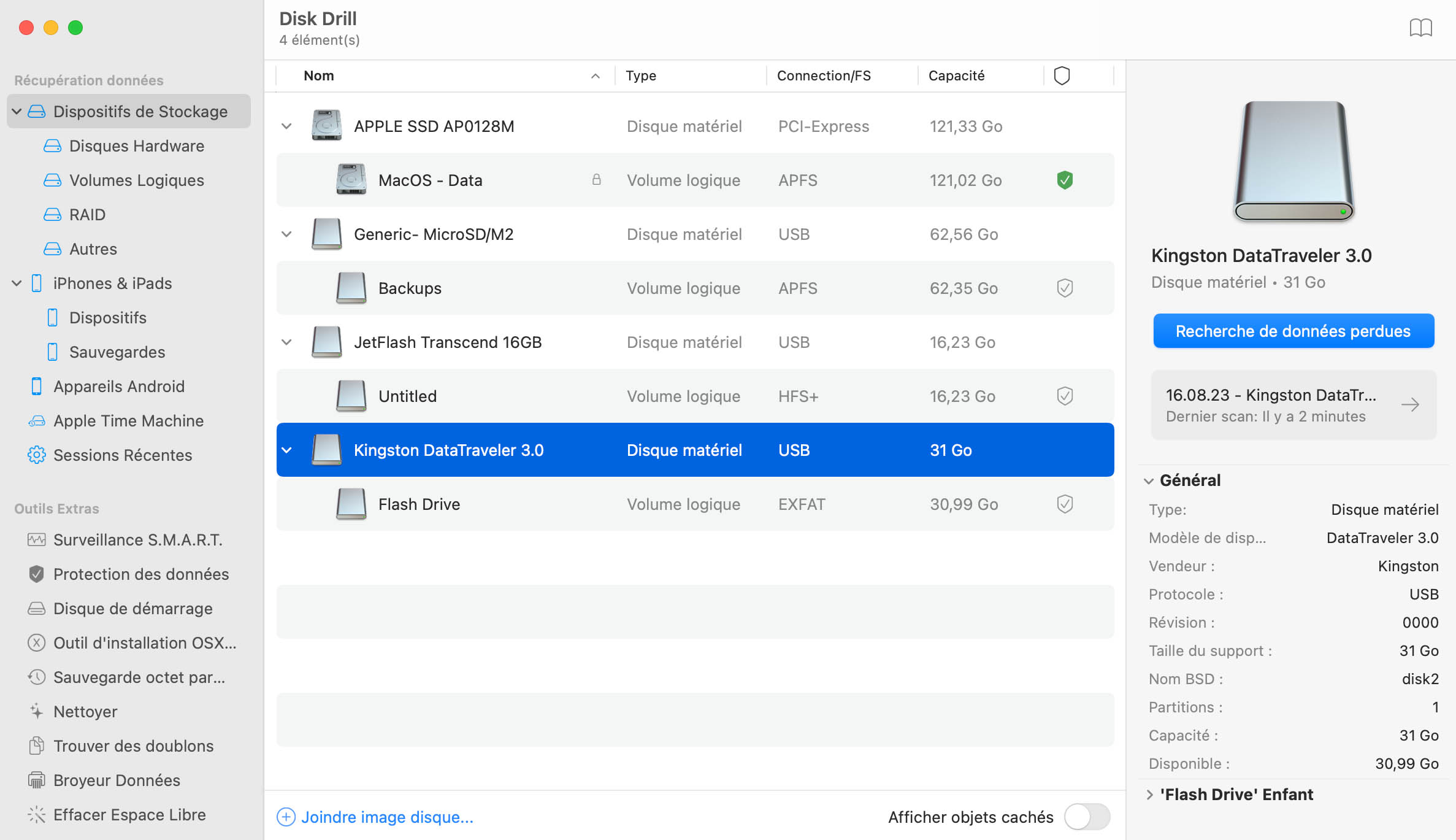Viewport: 1456px width, 840px height.
Task: Click the Backups volume shield icon
Action: (1062, 288)
